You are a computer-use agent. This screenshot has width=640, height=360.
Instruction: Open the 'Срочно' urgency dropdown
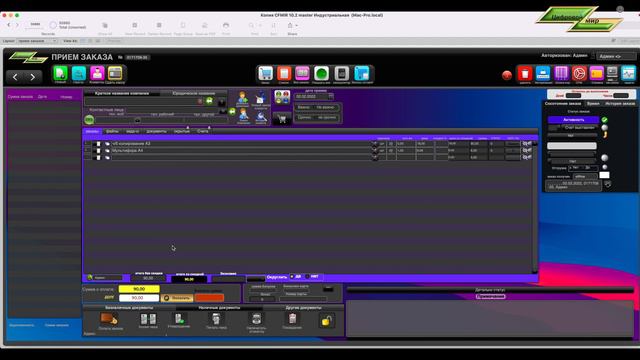(318, 118)
